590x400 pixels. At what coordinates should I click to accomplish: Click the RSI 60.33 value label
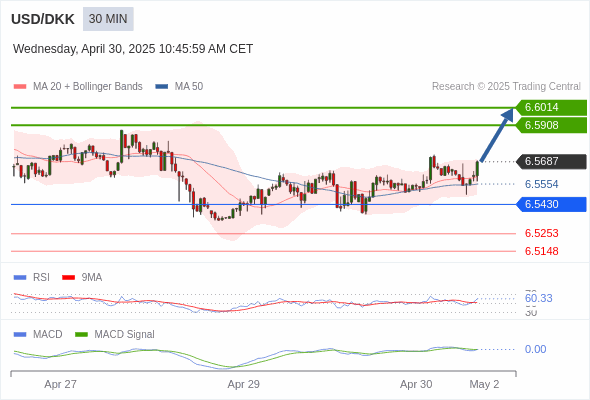coord(538,298)
